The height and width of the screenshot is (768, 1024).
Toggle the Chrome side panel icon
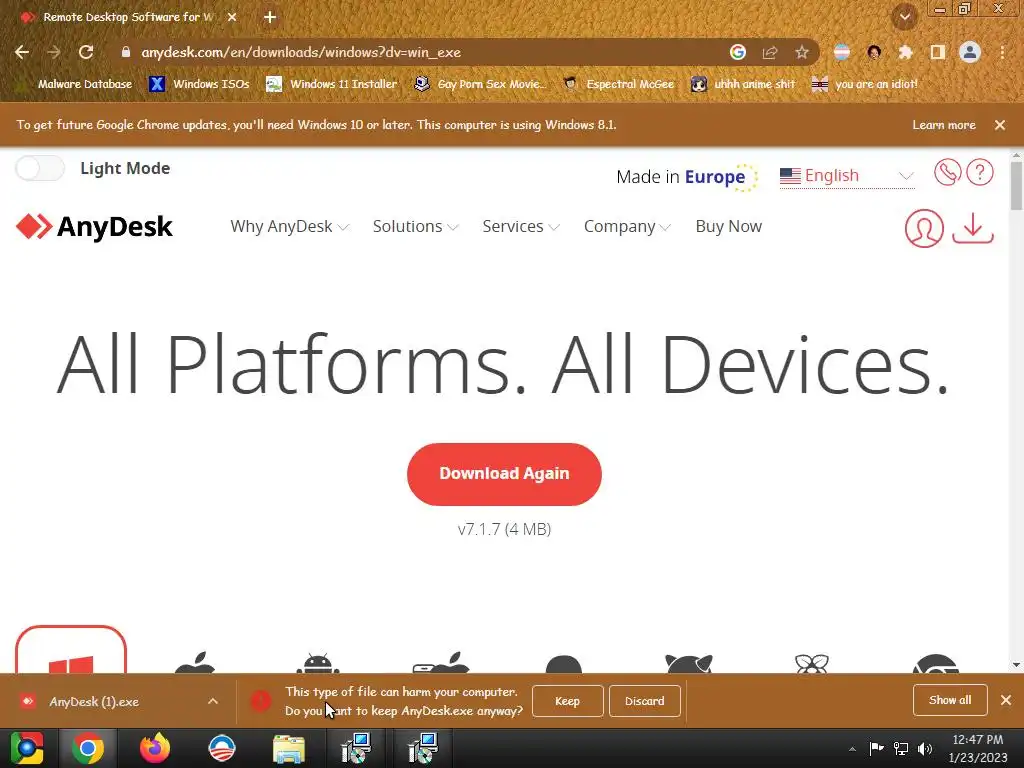click(x=938, y=52)
